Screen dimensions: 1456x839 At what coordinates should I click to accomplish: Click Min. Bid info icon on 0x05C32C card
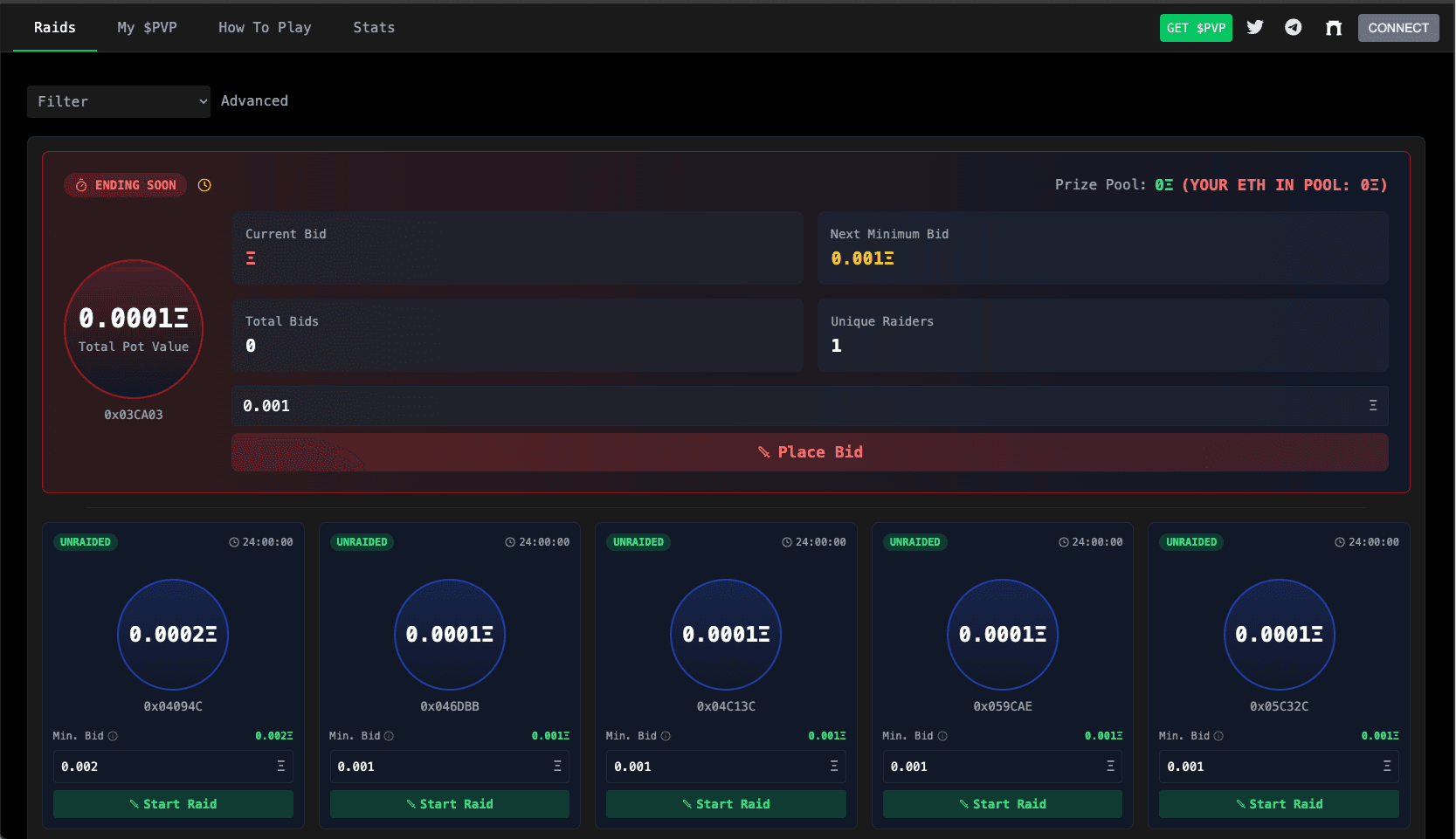click(1218, 736)
